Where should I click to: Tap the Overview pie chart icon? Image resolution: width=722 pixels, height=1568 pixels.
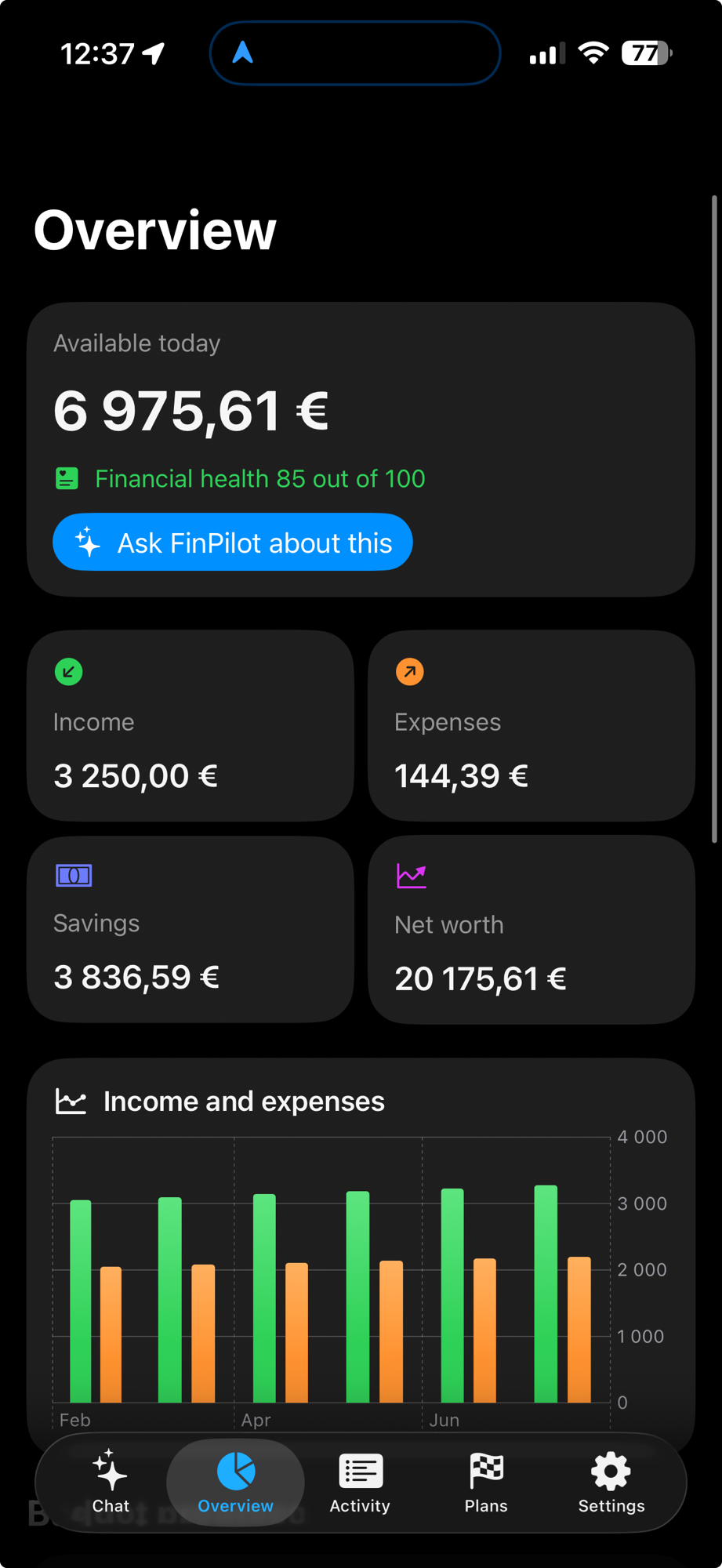(236, 1470)
